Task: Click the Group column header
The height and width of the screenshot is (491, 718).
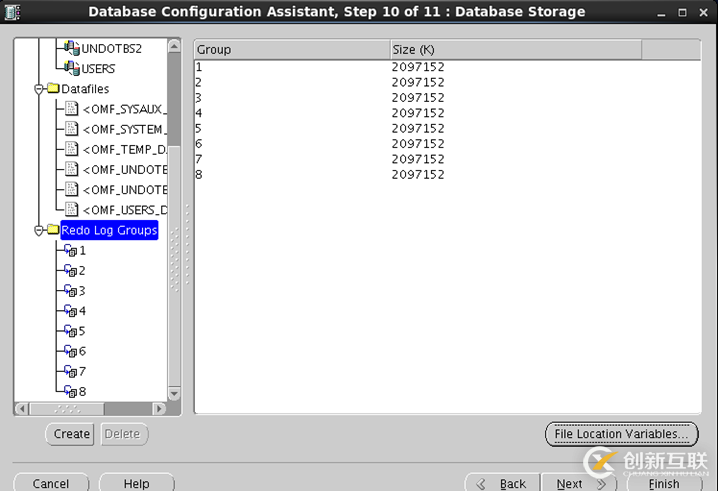Action: pyautogui.click(x=292, y=49)
